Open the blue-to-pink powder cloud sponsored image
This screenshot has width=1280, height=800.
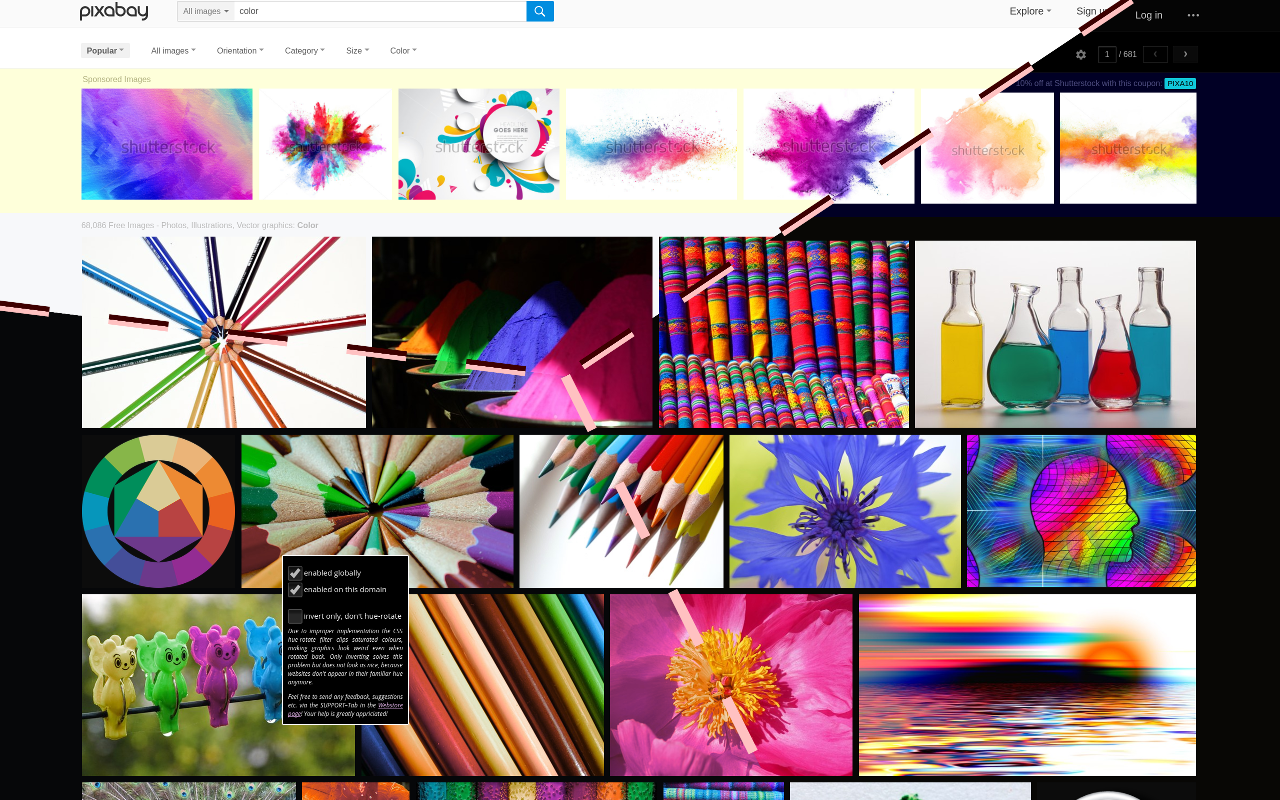(651, 144)
